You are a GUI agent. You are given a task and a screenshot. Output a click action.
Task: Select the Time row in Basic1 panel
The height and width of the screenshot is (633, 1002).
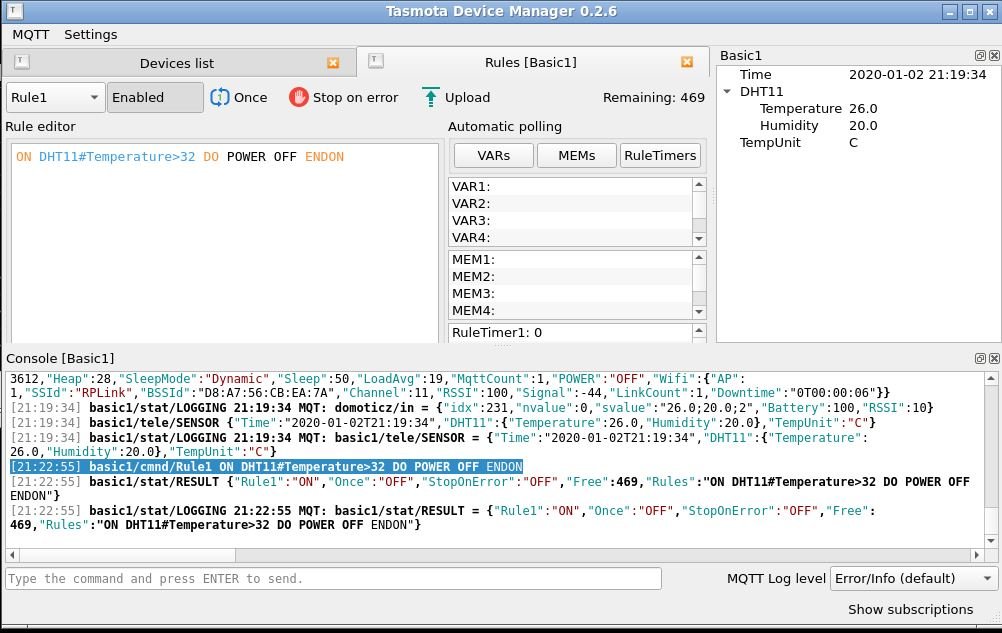859,75
